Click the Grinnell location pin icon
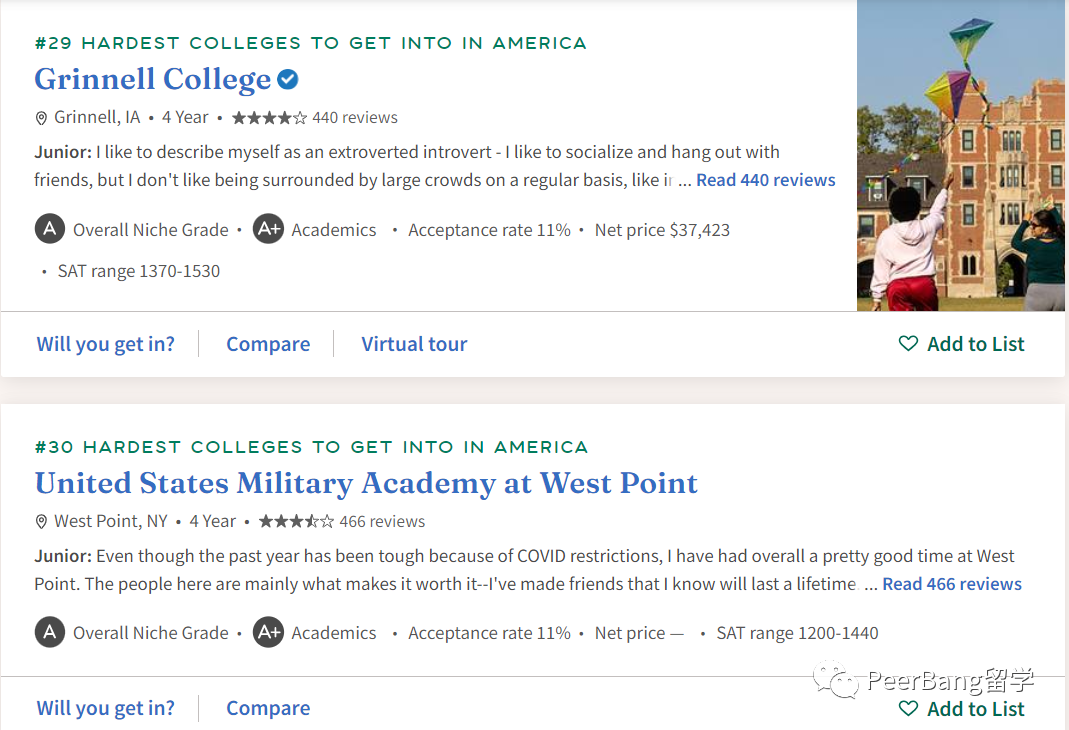 41,118
